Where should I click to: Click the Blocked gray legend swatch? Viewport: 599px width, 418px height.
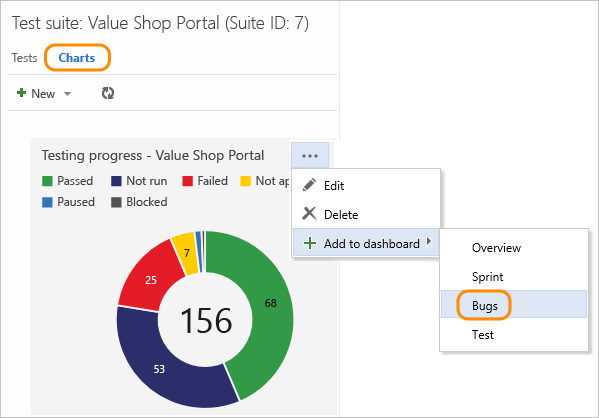click(116, 202)
